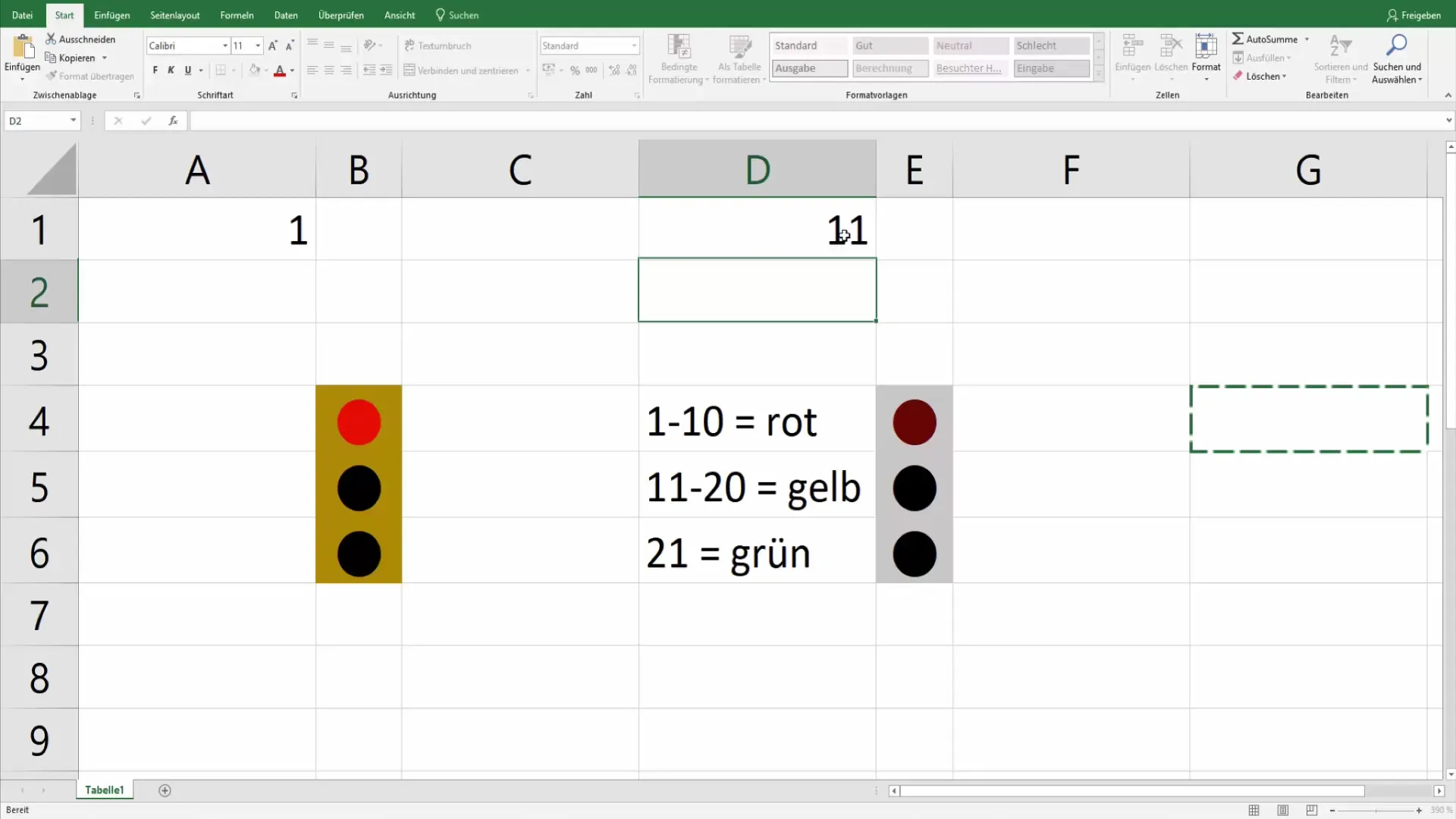1456x819 pixels.
Task: Switch to the Seitenlayout tab
Action: click(174, 15)
